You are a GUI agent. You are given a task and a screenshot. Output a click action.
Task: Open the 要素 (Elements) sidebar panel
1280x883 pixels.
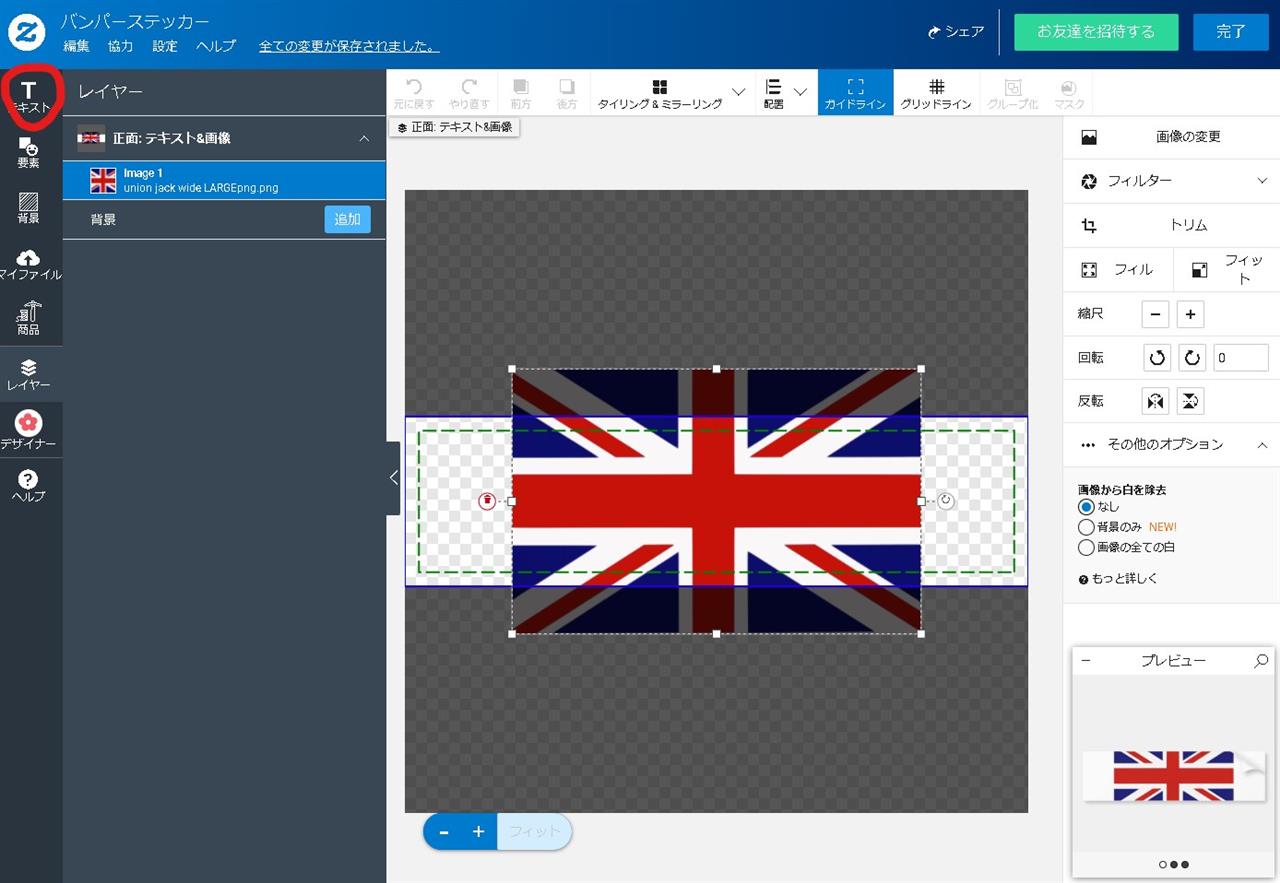click(x=29, y=152)
